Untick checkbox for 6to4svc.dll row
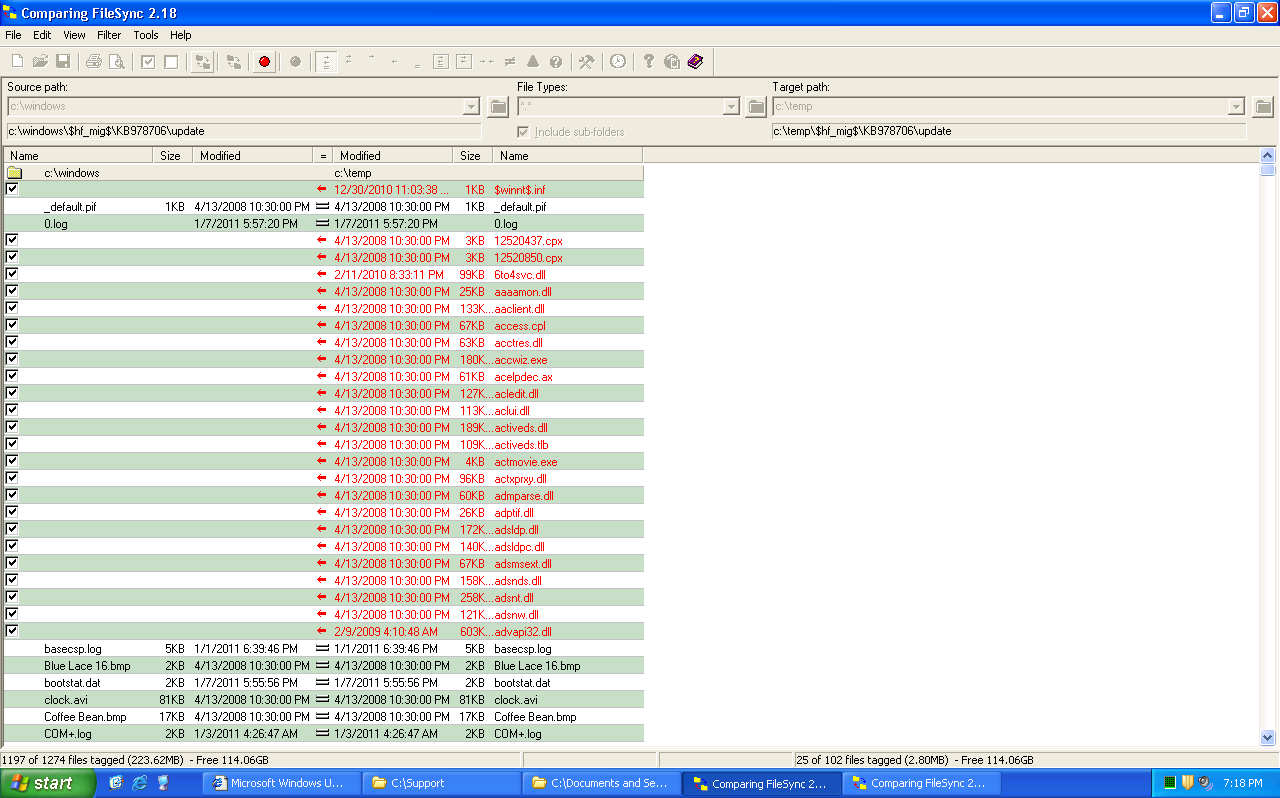The image size is (1280, 798). (x=12, y=274)
